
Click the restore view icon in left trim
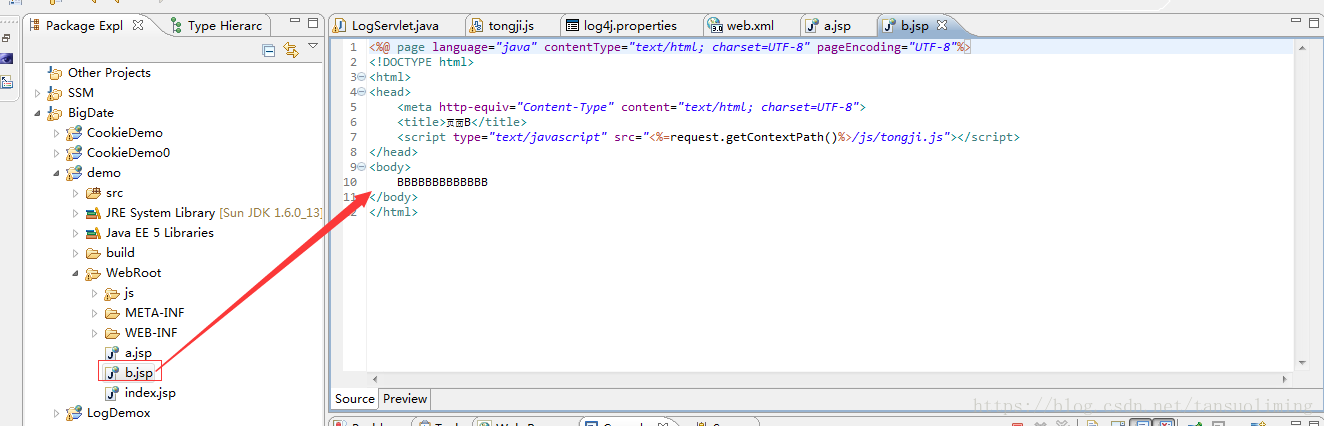(x=7, y=38)
